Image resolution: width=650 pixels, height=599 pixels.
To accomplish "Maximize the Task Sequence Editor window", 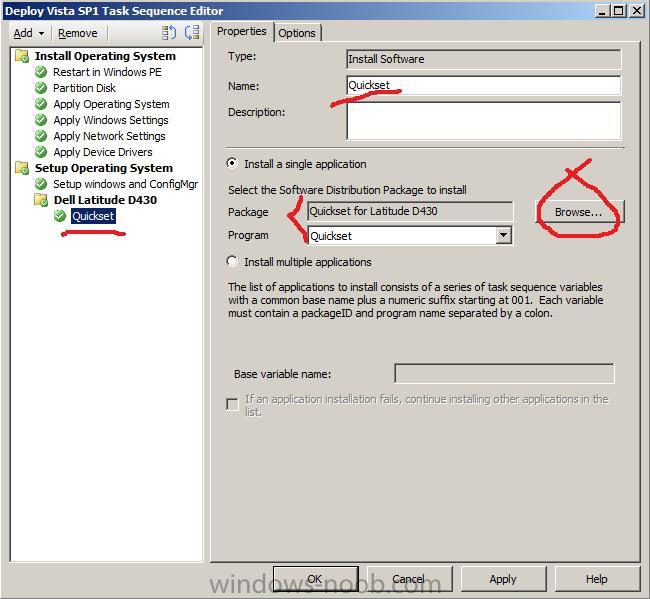I will 618,11.
